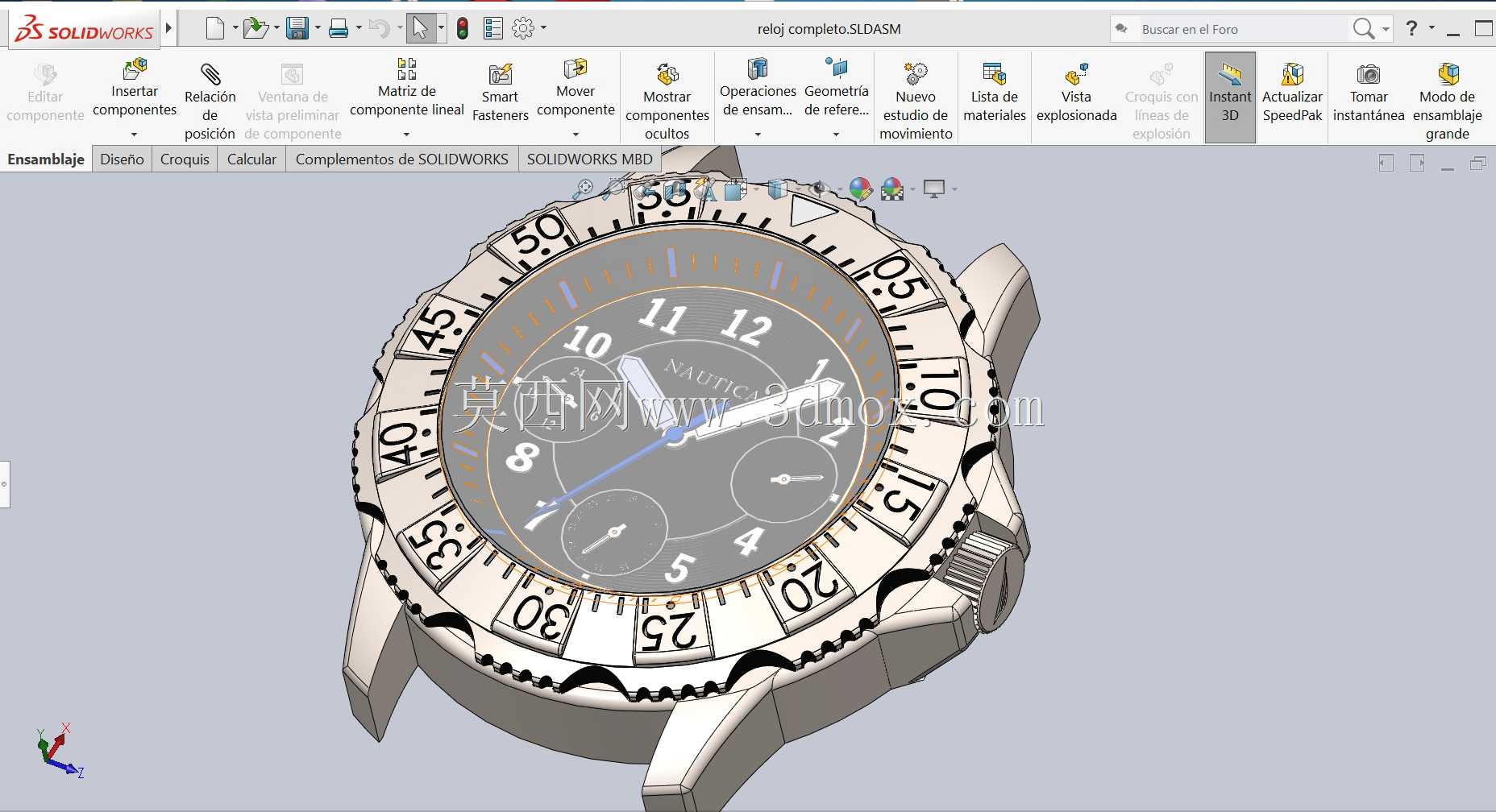1496x812 pixels.
Task: Click the Print icon in the top toolbar
Action: pyautogui.click(x=339, y=29)
